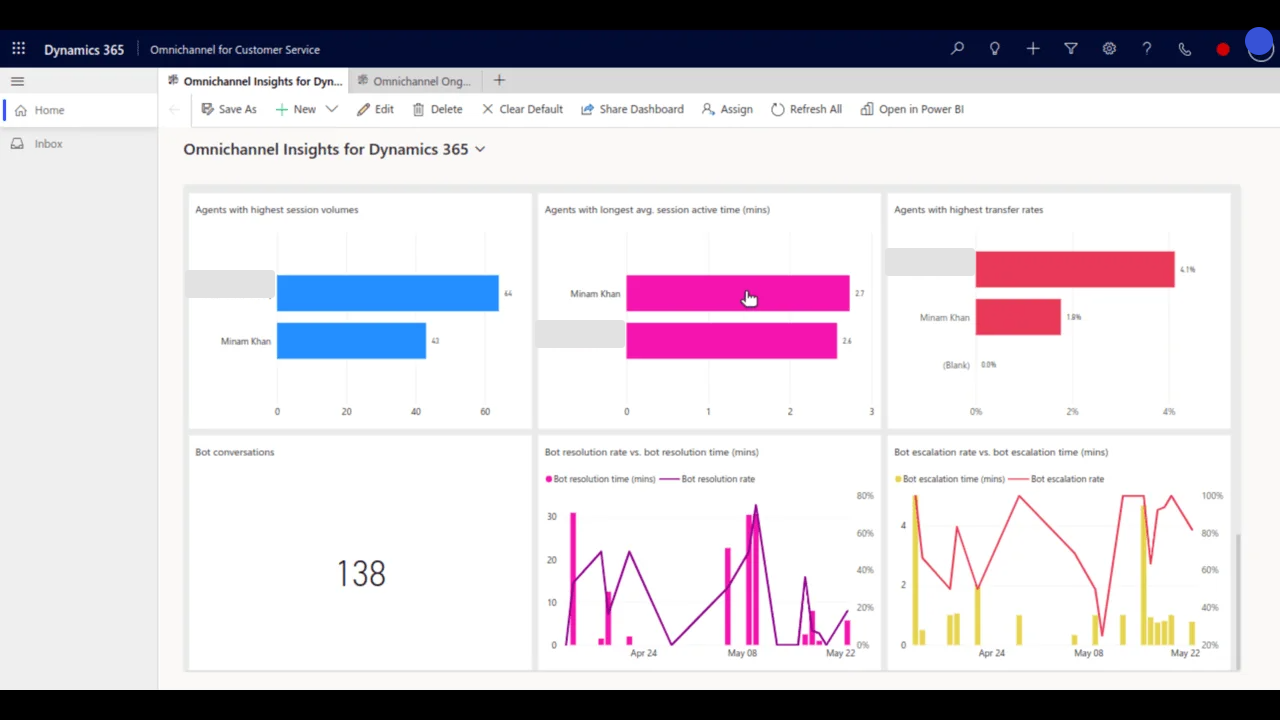Click Agents with highest session volumes title
Image resolution: width=1280 pixels, height=720 pixels.
pyautogui.click(x=277, y=210)
